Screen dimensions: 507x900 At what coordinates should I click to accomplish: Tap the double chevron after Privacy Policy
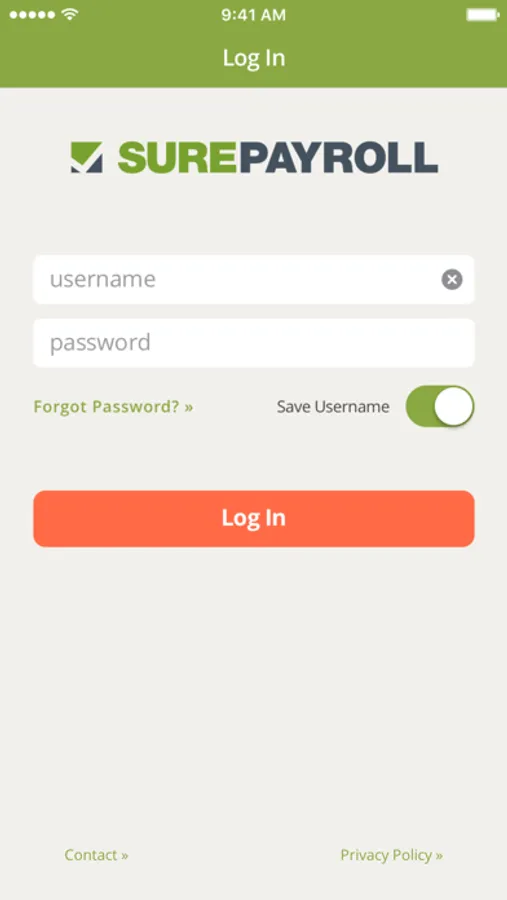click(x=439, y=856)
